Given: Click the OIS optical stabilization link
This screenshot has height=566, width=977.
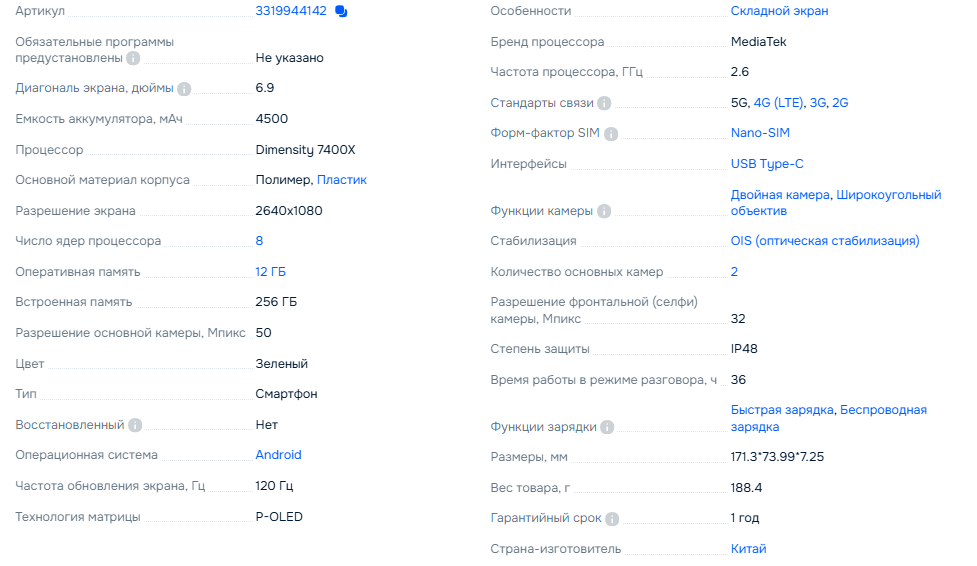Looking at the screenshot, I should coord(825,241).
